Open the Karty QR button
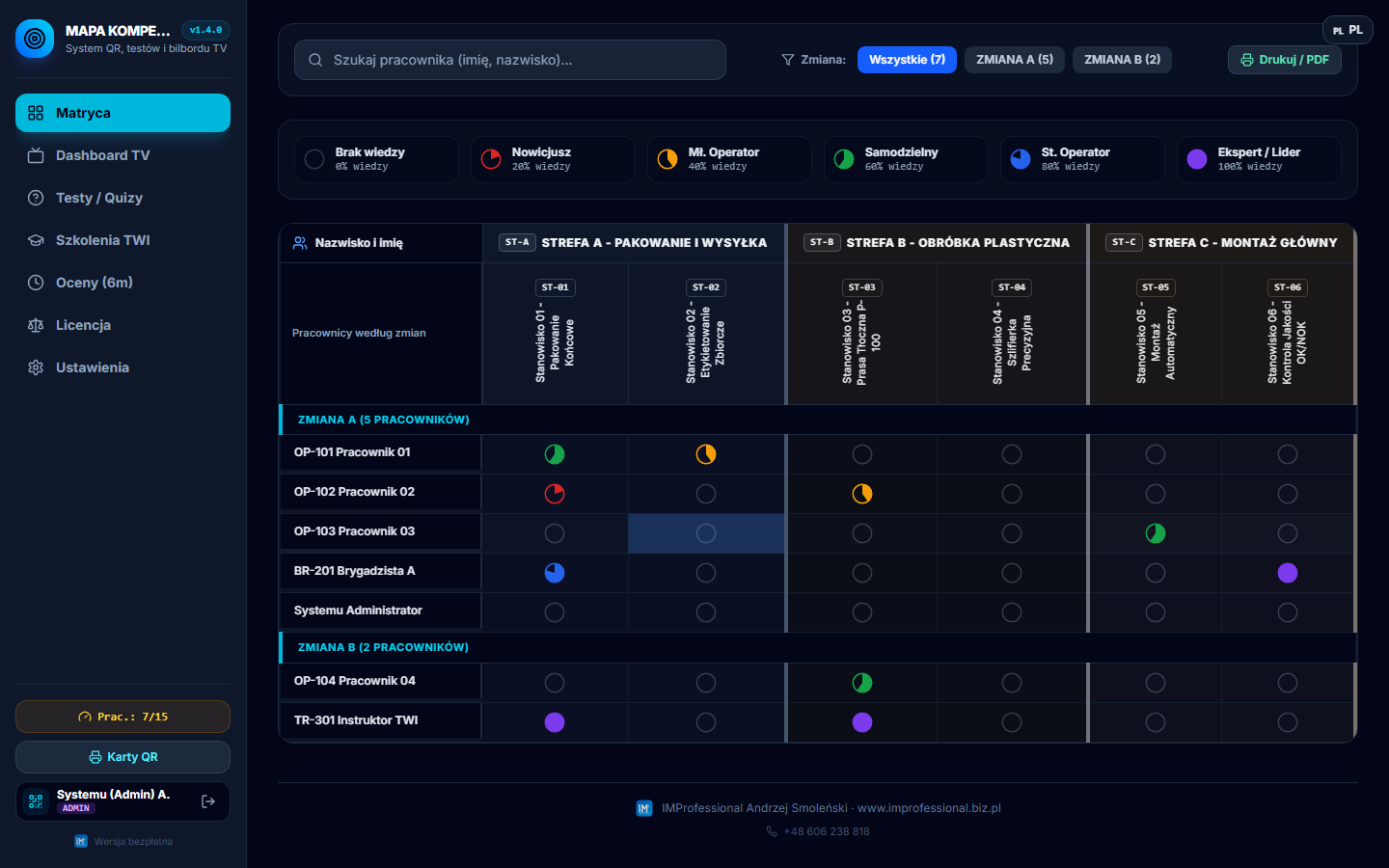 click(x=123, y=757)
